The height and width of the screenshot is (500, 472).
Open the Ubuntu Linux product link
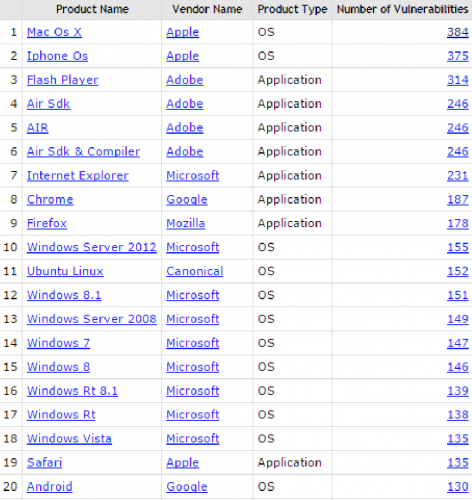pyautogui.click(x=65, y=271)
